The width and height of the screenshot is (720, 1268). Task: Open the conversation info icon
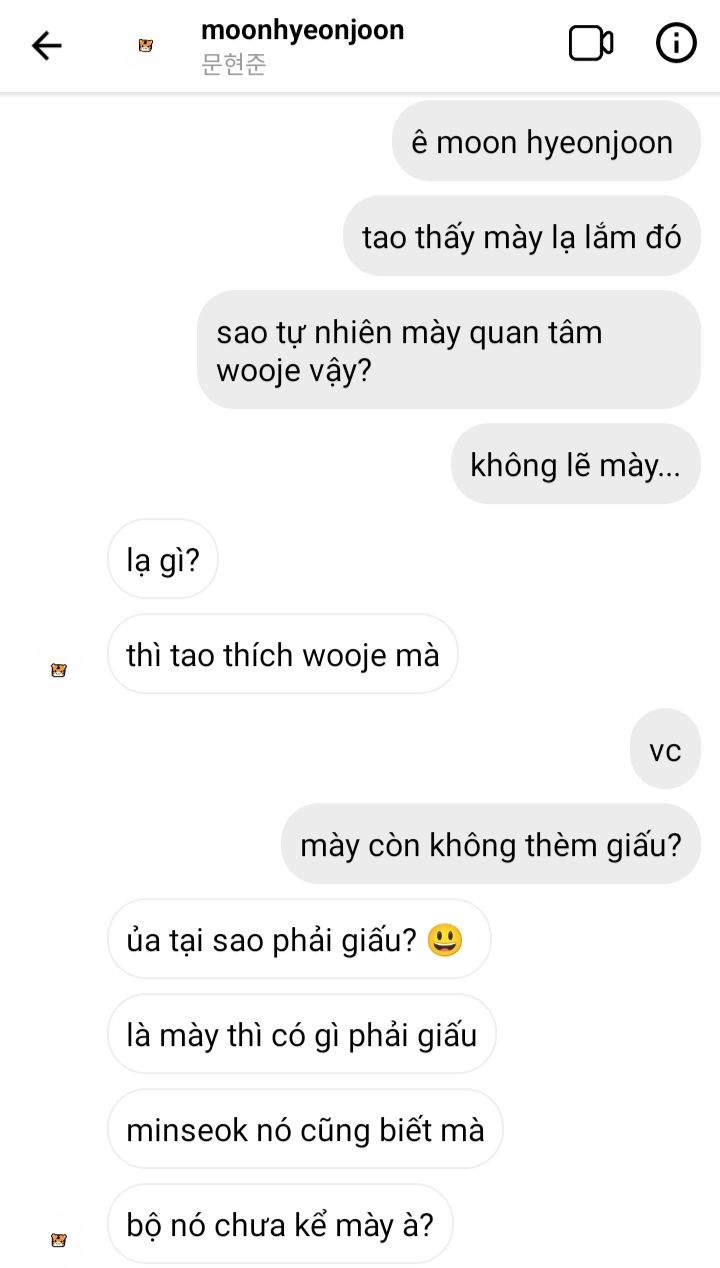coord(676,44)
